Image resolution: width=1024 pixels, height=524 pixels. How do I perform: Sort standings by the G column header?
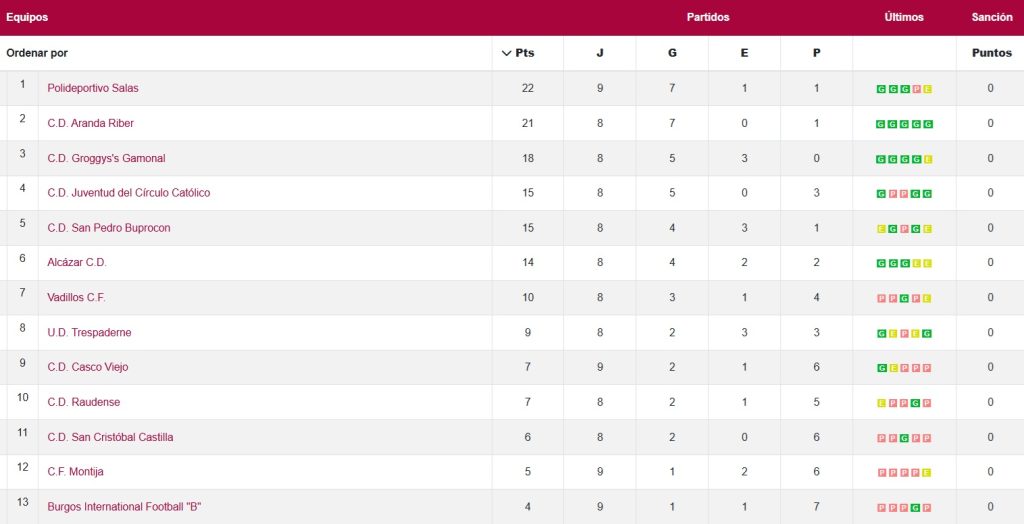(x=672, y=53)
